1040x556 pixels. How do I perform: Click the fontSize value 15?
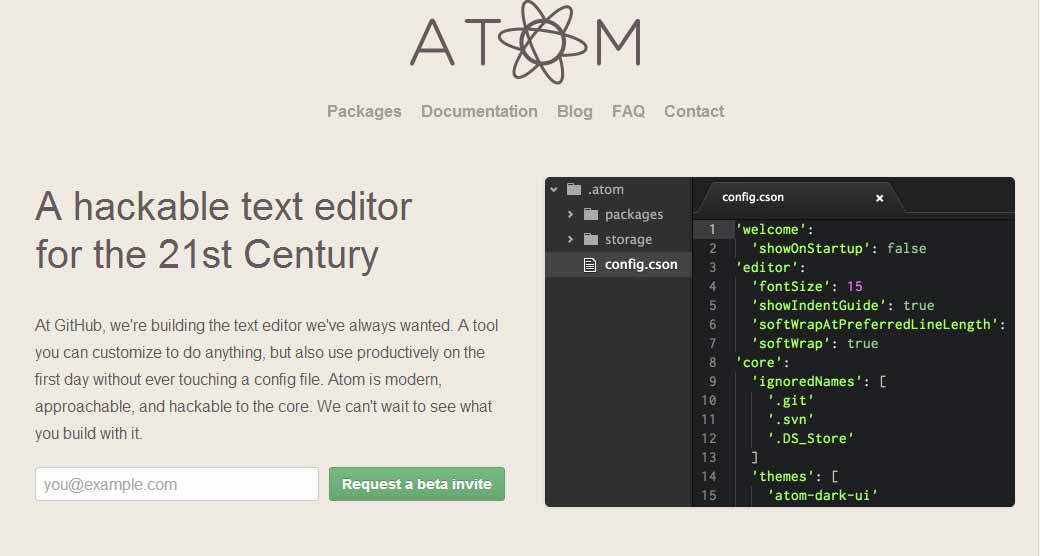click(854, 287)
